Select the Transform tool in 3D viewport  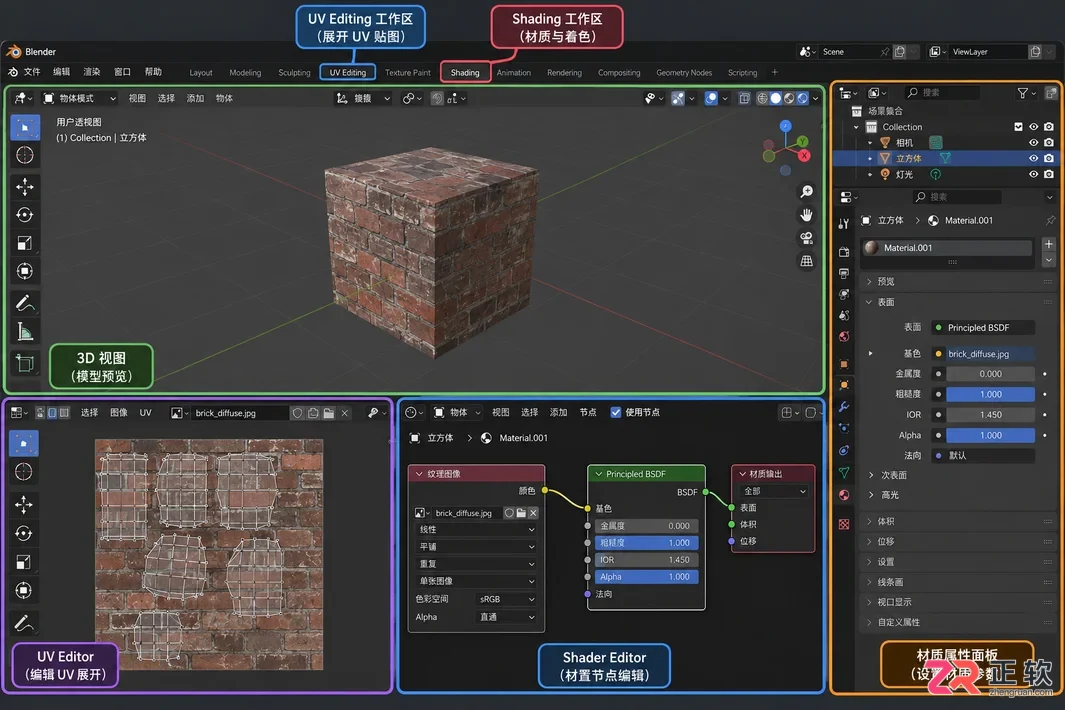pos(24,271)
